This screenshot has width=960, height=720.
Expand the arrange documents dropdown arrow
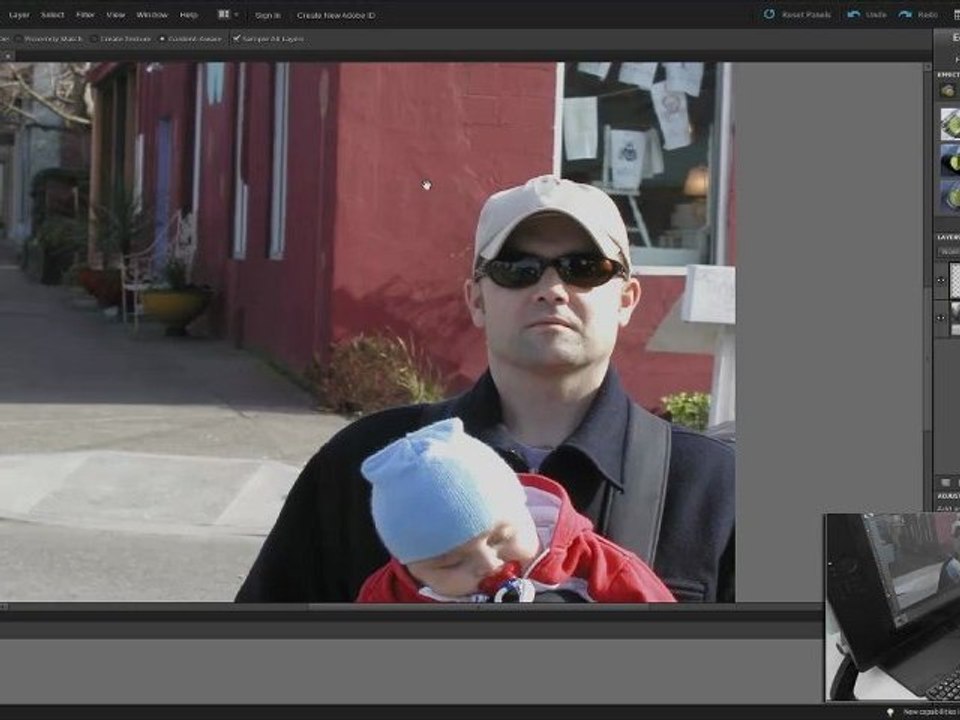[x=236, y=15]
